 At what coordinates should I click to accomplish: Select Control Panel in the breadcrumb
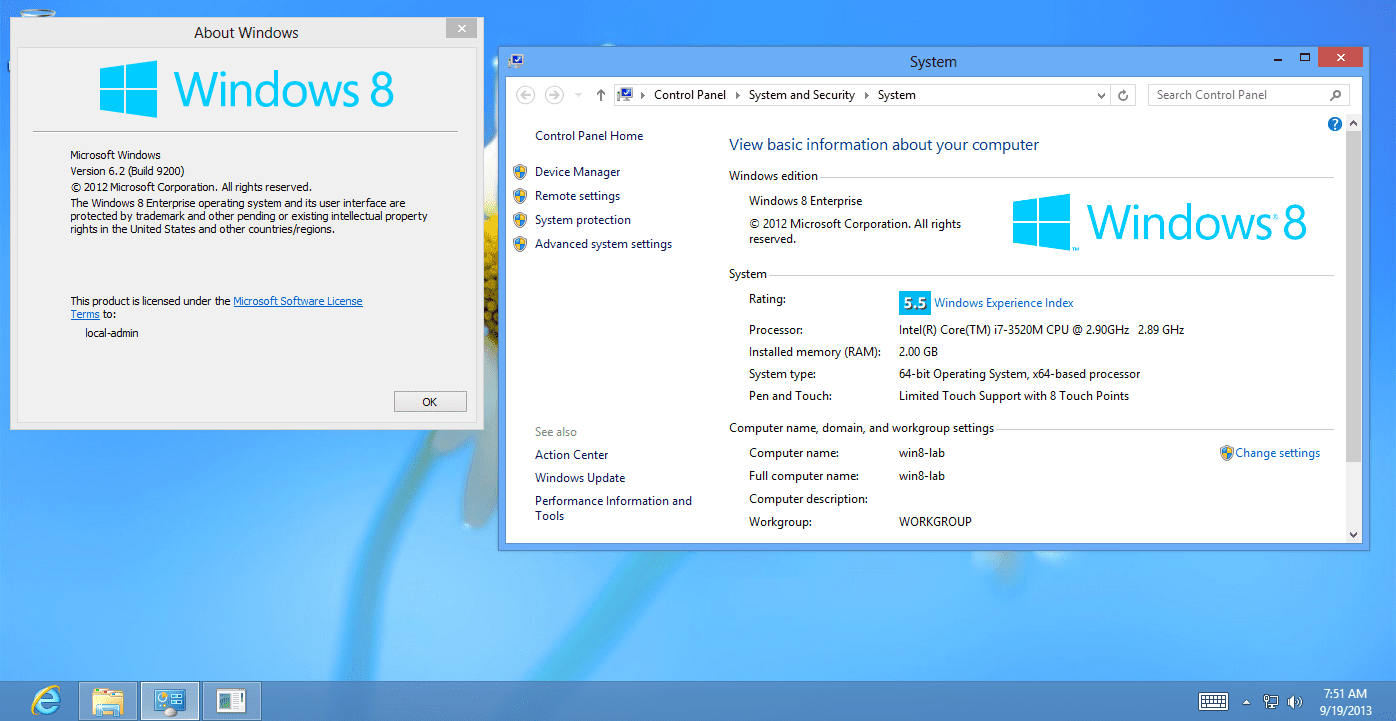pos(690,95)
